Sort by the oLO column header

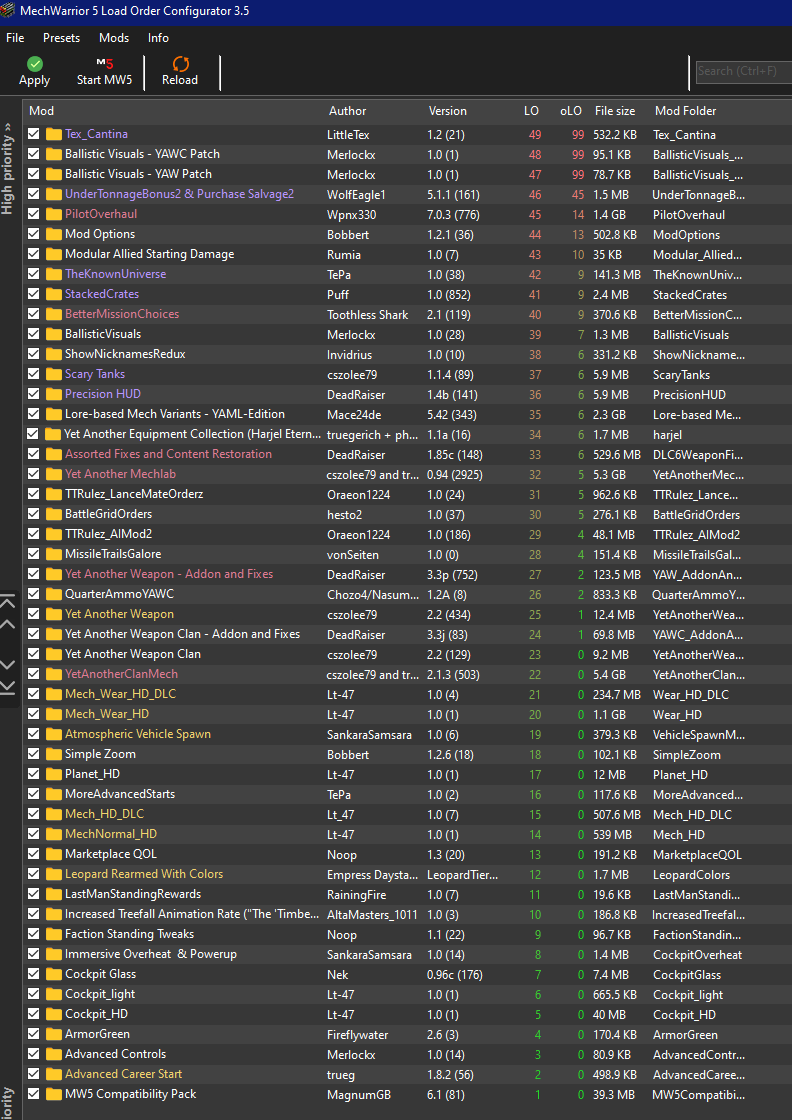coord(571,111)
